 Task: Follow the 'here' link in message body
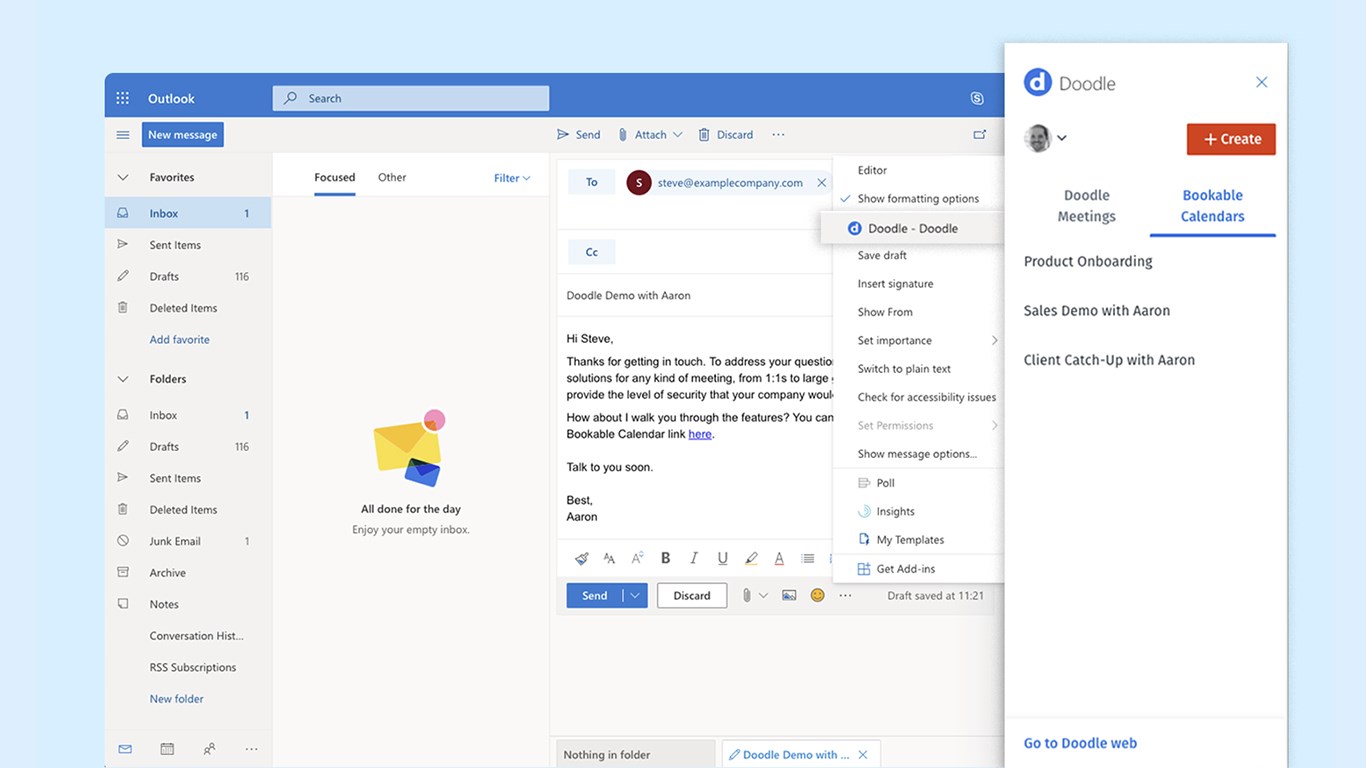[x=700, y=434]
